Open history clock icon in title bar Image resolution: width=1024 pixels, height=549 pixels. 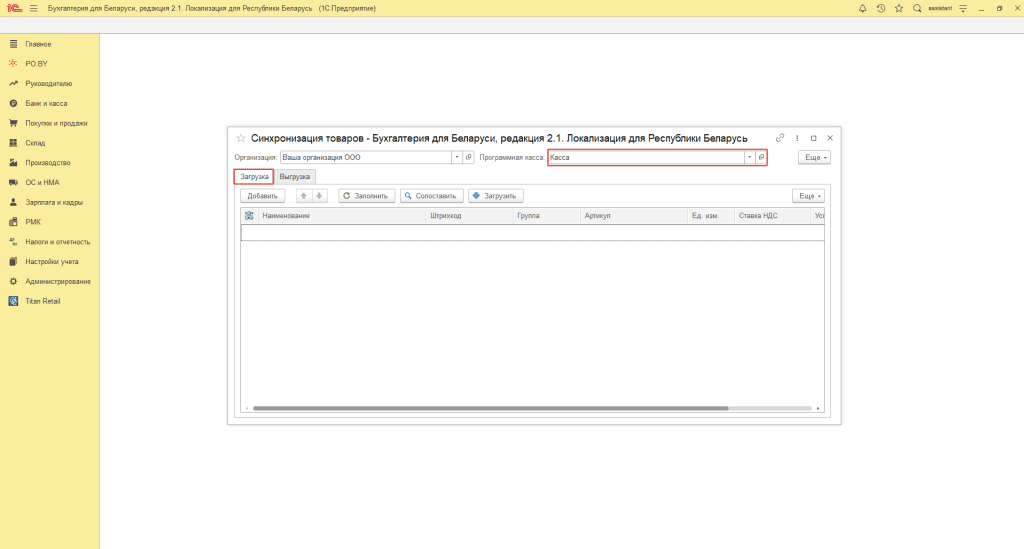pos(880,8)
